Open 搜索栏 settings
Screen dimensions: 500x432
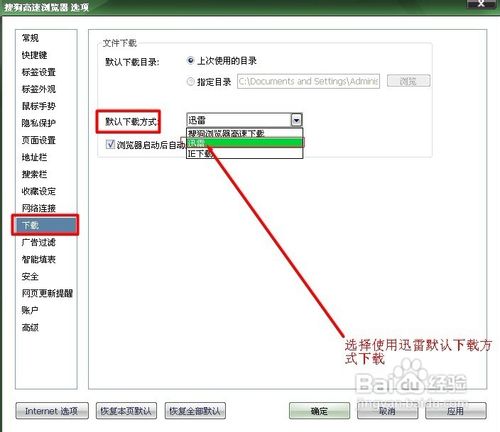click(x=34, y=174)
